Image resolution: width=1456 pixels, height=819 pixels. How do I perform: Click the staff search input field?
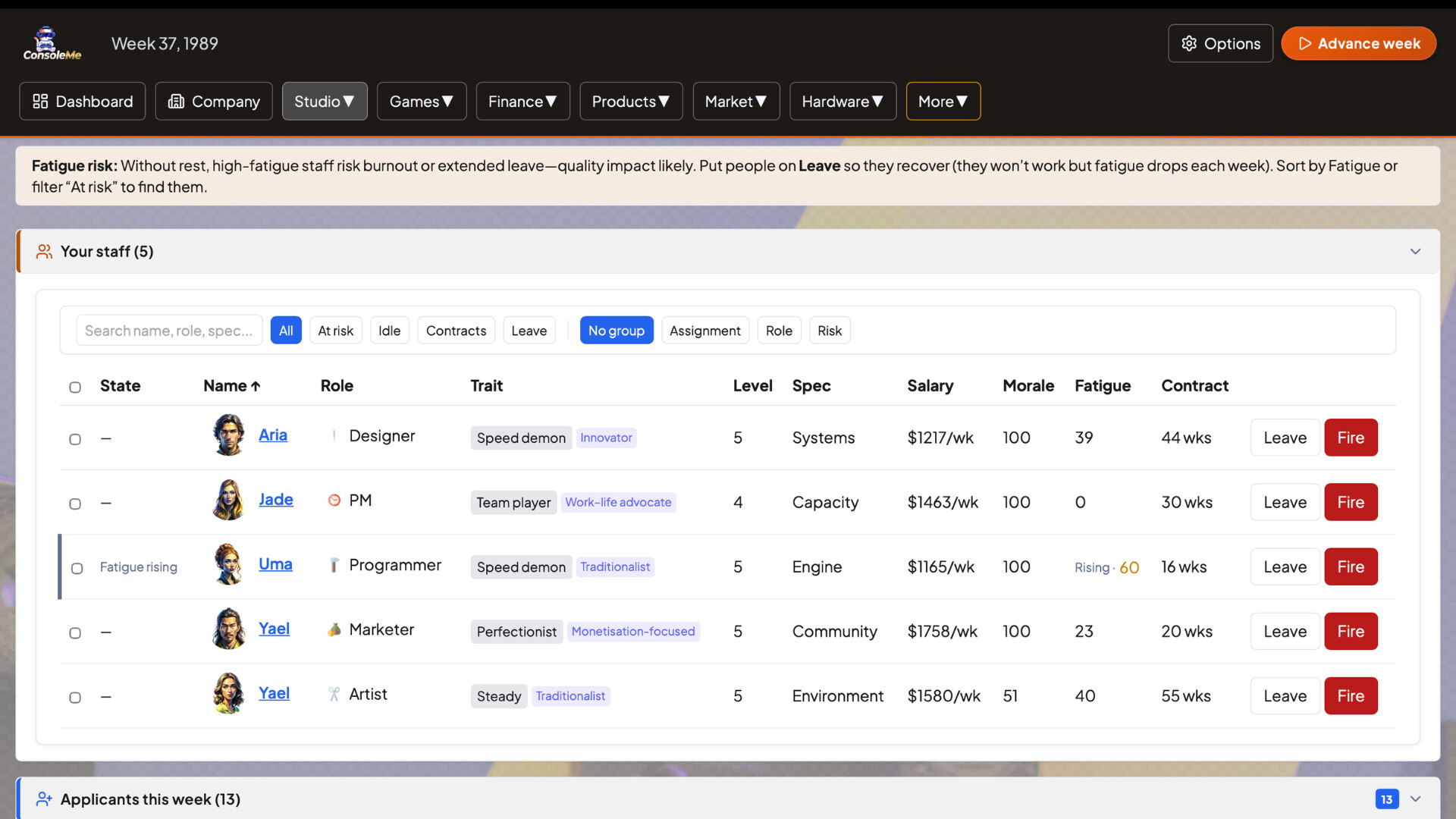(x=168, y=330)
